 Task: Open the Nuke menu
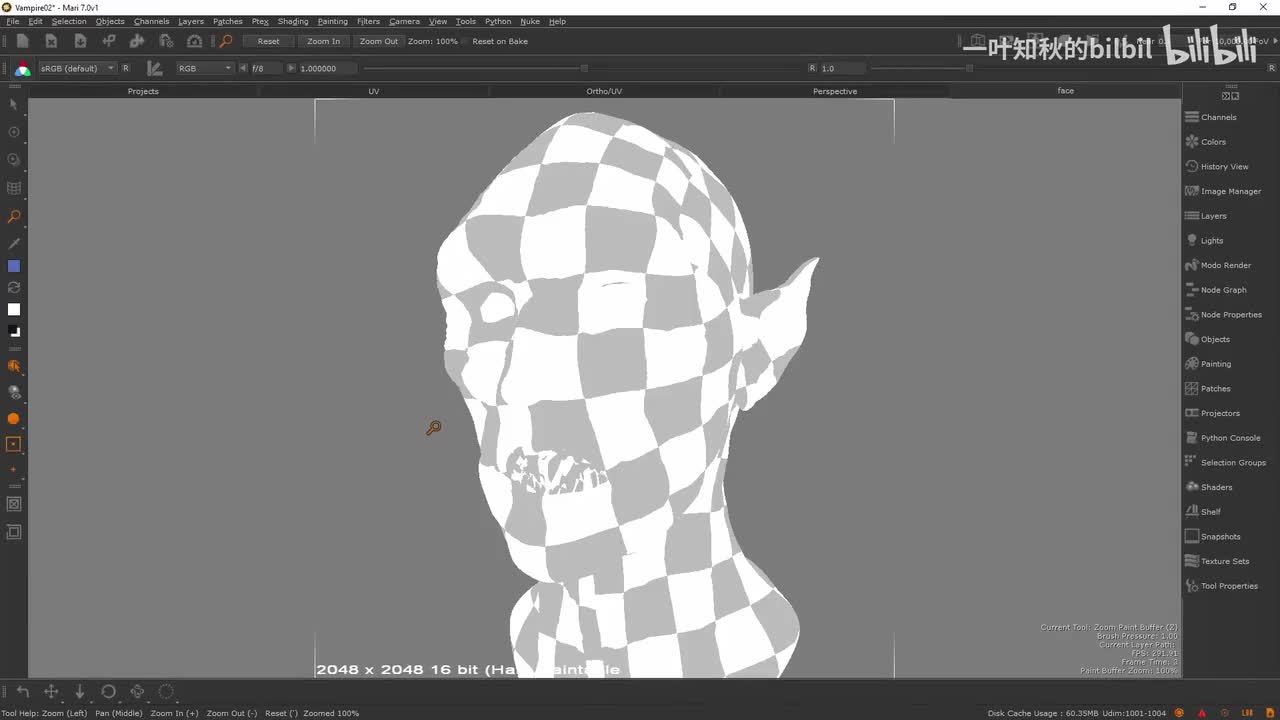(530, 21)
